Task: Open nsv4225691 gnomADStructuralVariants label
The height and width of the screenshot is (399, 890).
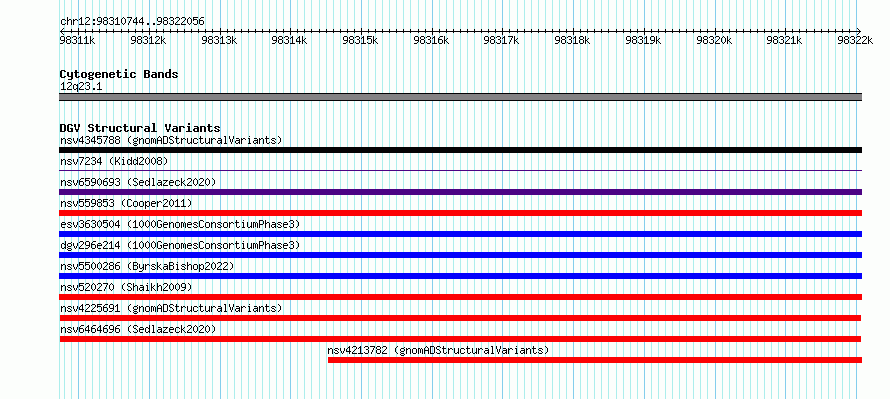Action: (171, 308)
